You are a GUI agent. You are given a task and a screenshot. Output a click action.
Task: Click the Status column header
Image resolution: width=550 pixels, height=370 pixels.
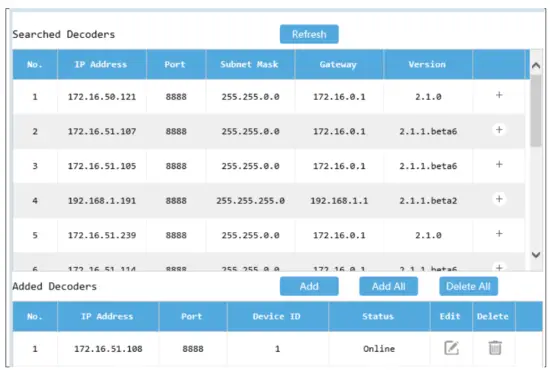click(x=379, y=316)
